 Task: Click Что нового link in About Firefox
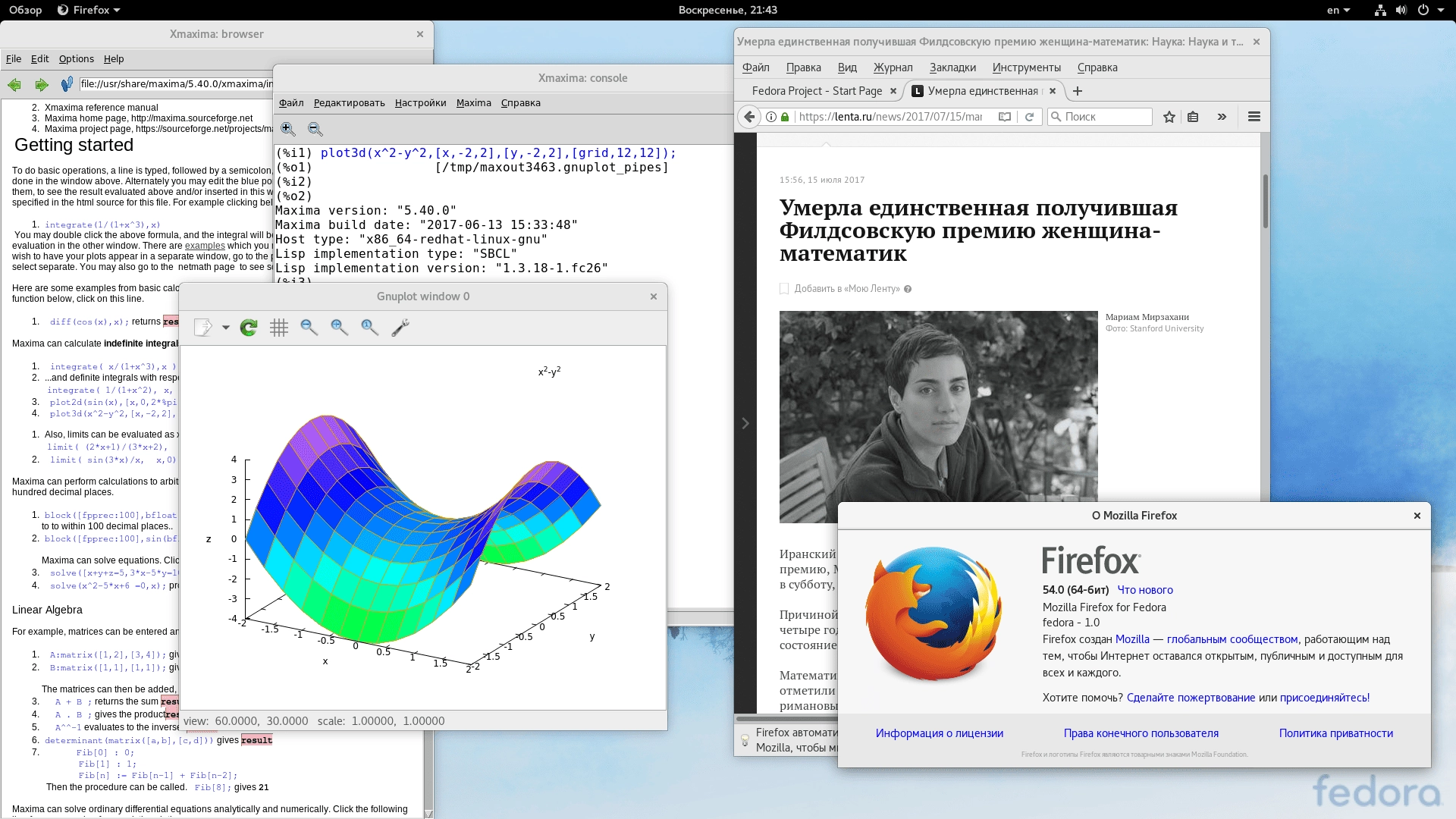(1145, 590)
